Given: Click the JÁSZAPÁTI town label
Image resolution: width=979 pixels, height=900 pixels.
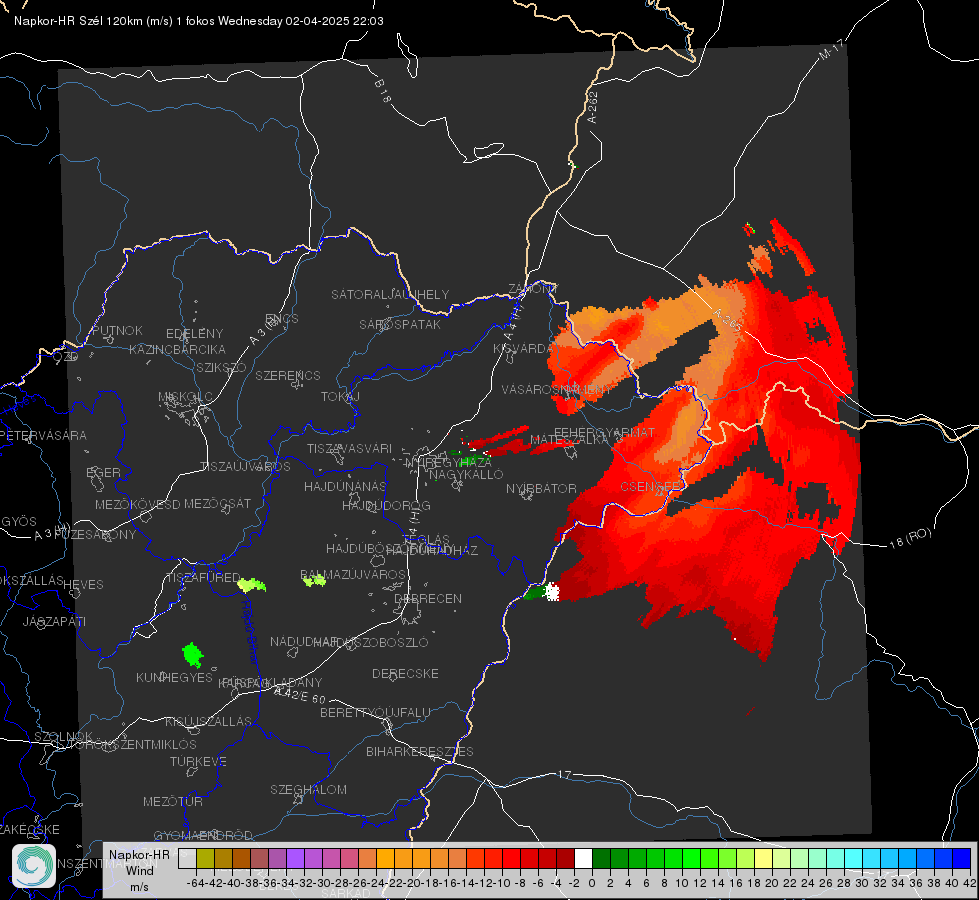Looking at the screenshot, I should tap(54, 621).
